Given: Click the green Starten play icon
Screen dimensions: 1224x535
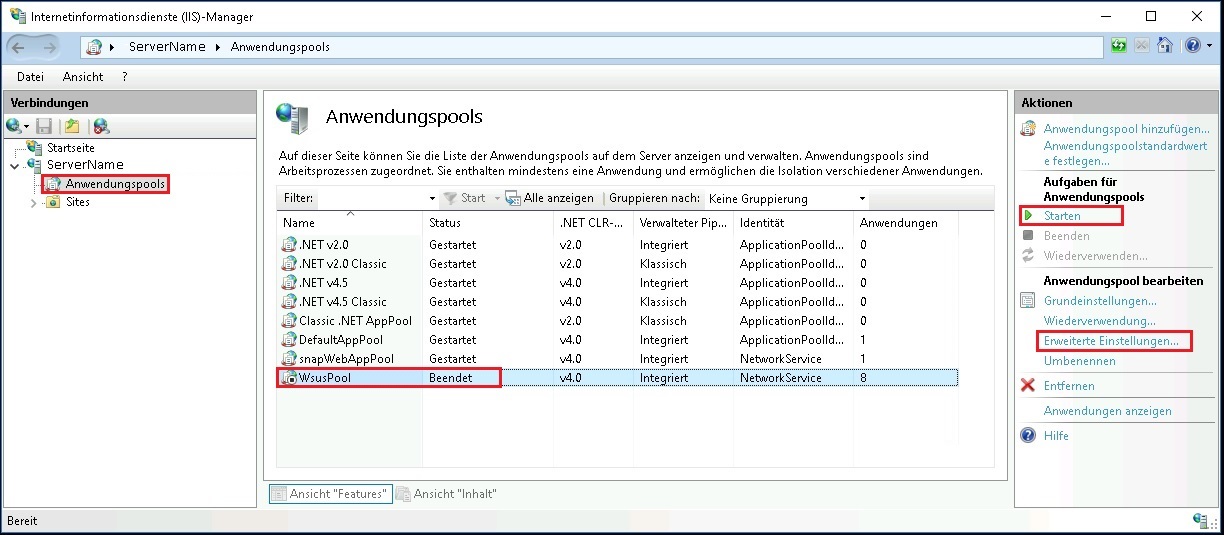Looking at the screenshot, I should click(x=1028, y=216).
